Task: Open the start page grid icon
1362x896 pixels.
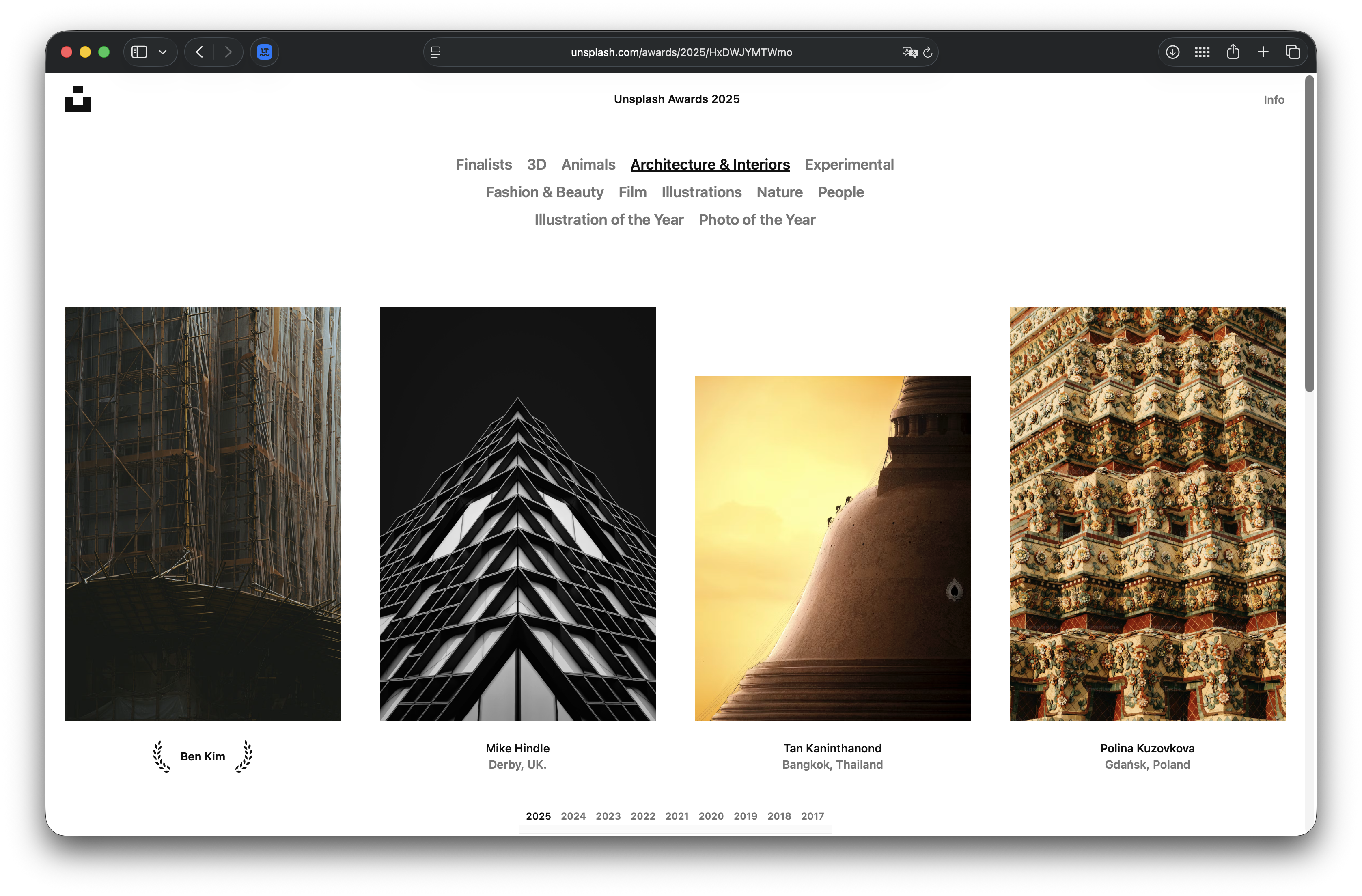Action: (x=1203, y=52)
